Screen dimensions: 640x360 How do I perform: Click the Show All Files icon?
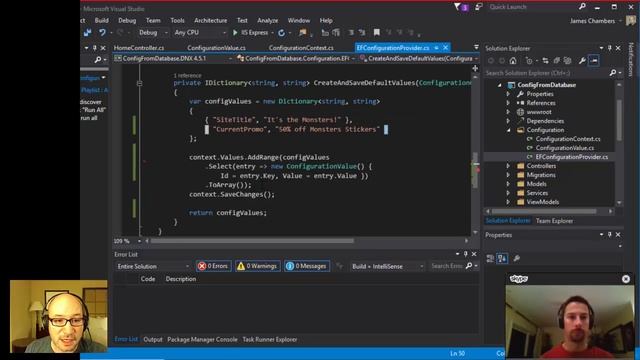(x=567, y=61)
